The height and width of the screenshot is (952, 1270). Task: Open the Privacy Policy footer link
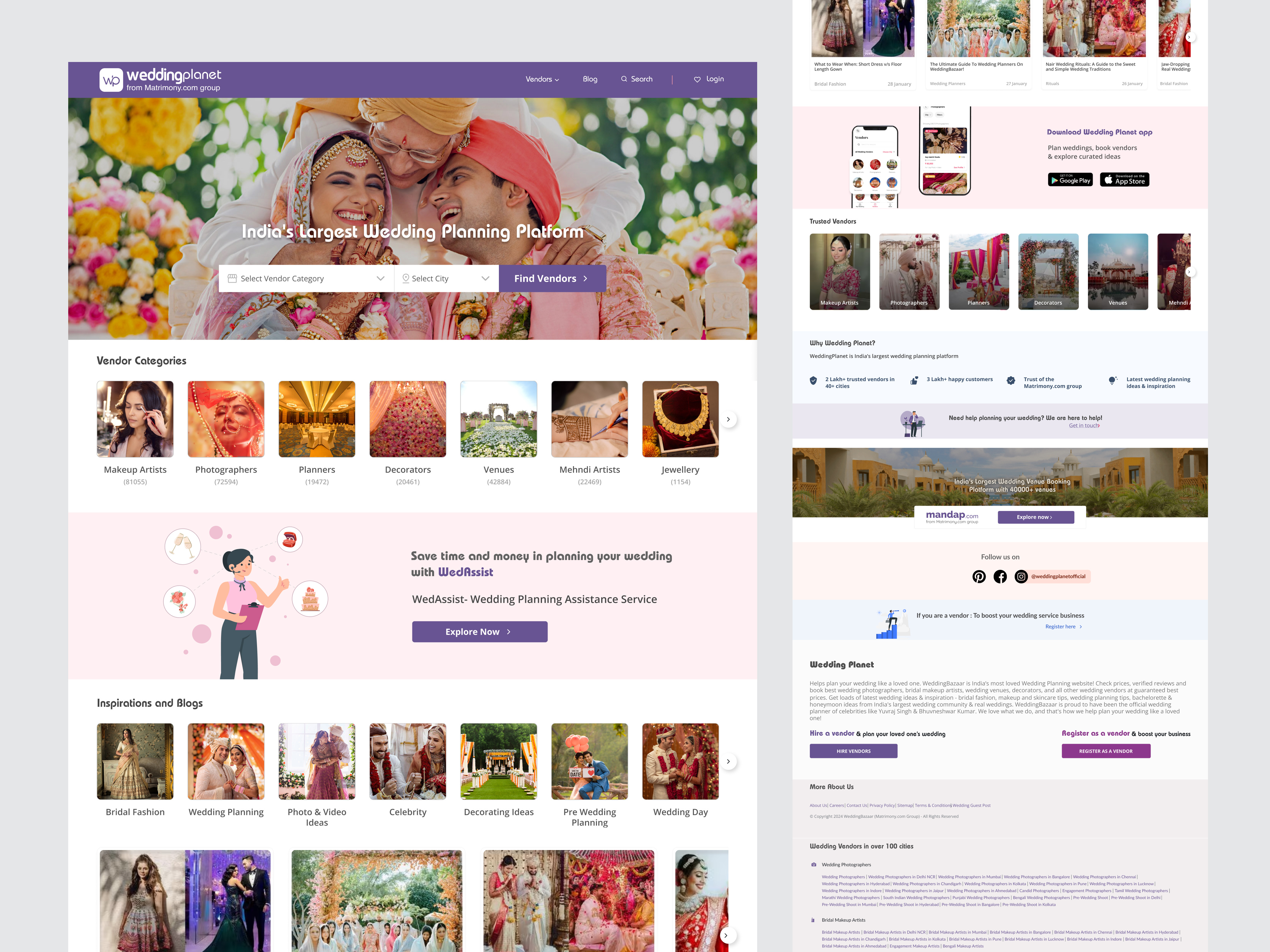click(x=882, y=805)
